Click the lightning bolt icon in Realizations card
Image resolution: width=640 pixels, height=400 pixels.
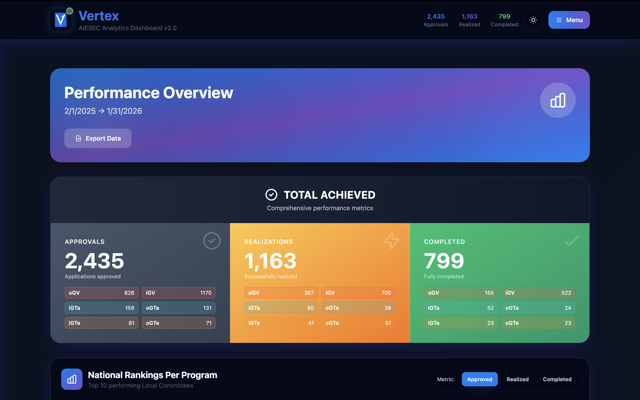pos(391,240)
